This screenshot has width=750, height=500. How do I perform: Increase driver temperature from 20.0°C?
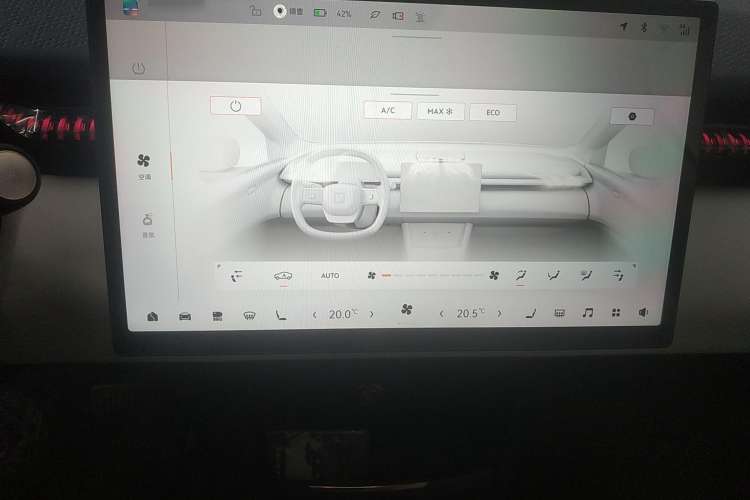coord(372,314)
